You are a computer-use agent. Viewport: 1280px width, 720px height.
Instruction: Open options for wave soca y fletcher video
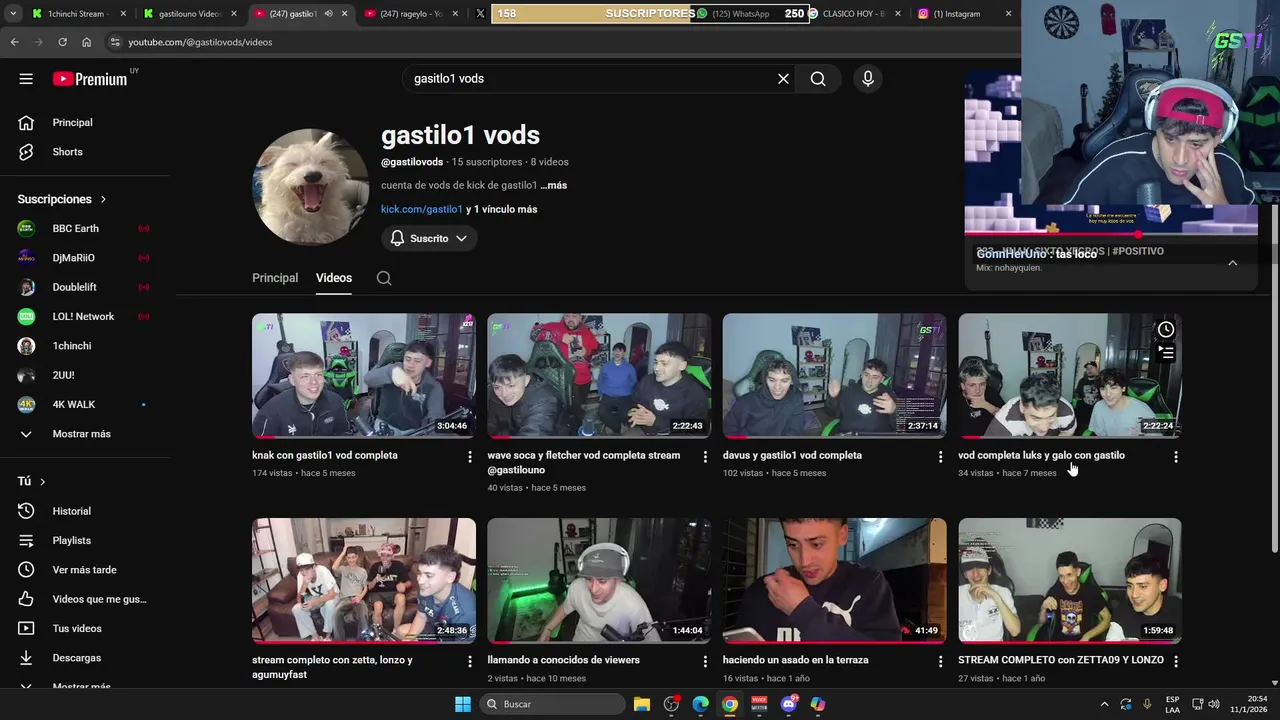click(x=705, y=457)
